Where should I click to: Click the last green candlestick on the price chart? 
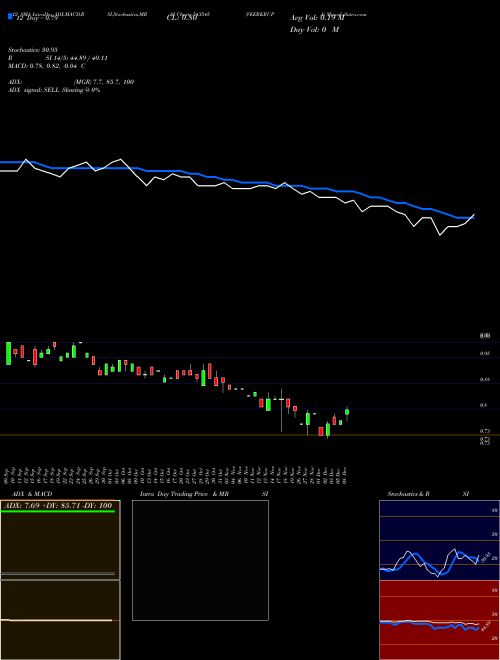click(x=347, y=412)
